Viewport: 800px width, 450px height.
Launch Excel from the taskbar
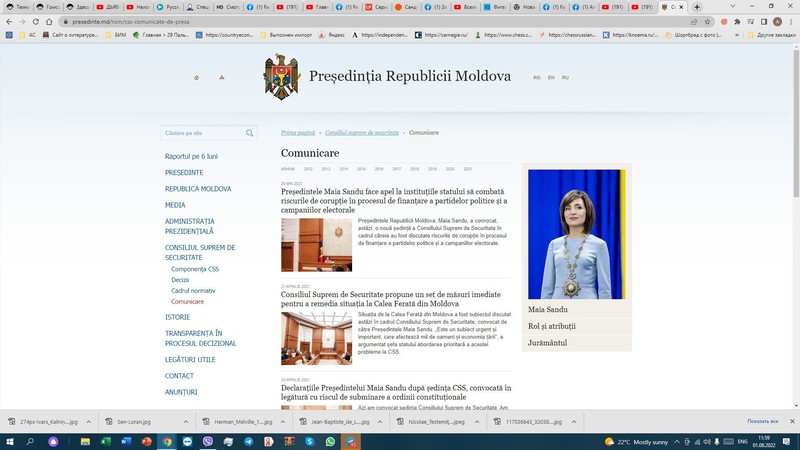click(106, 441)
